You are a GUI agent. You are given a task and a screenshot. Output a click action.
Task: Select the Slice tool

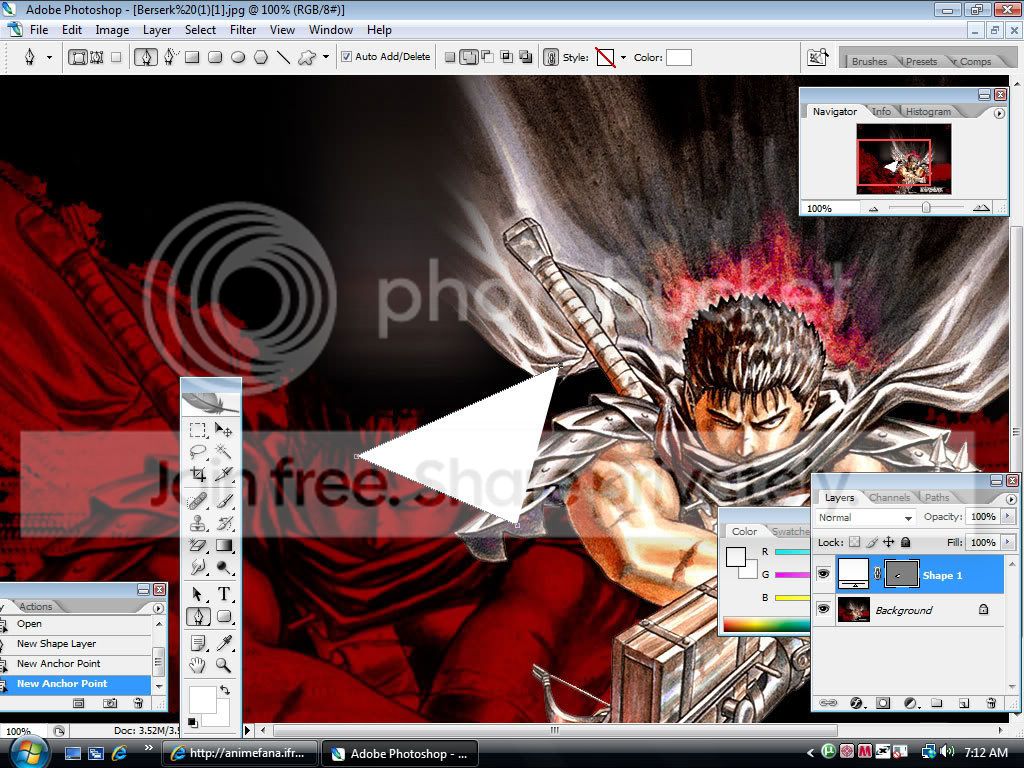point(224,474)
